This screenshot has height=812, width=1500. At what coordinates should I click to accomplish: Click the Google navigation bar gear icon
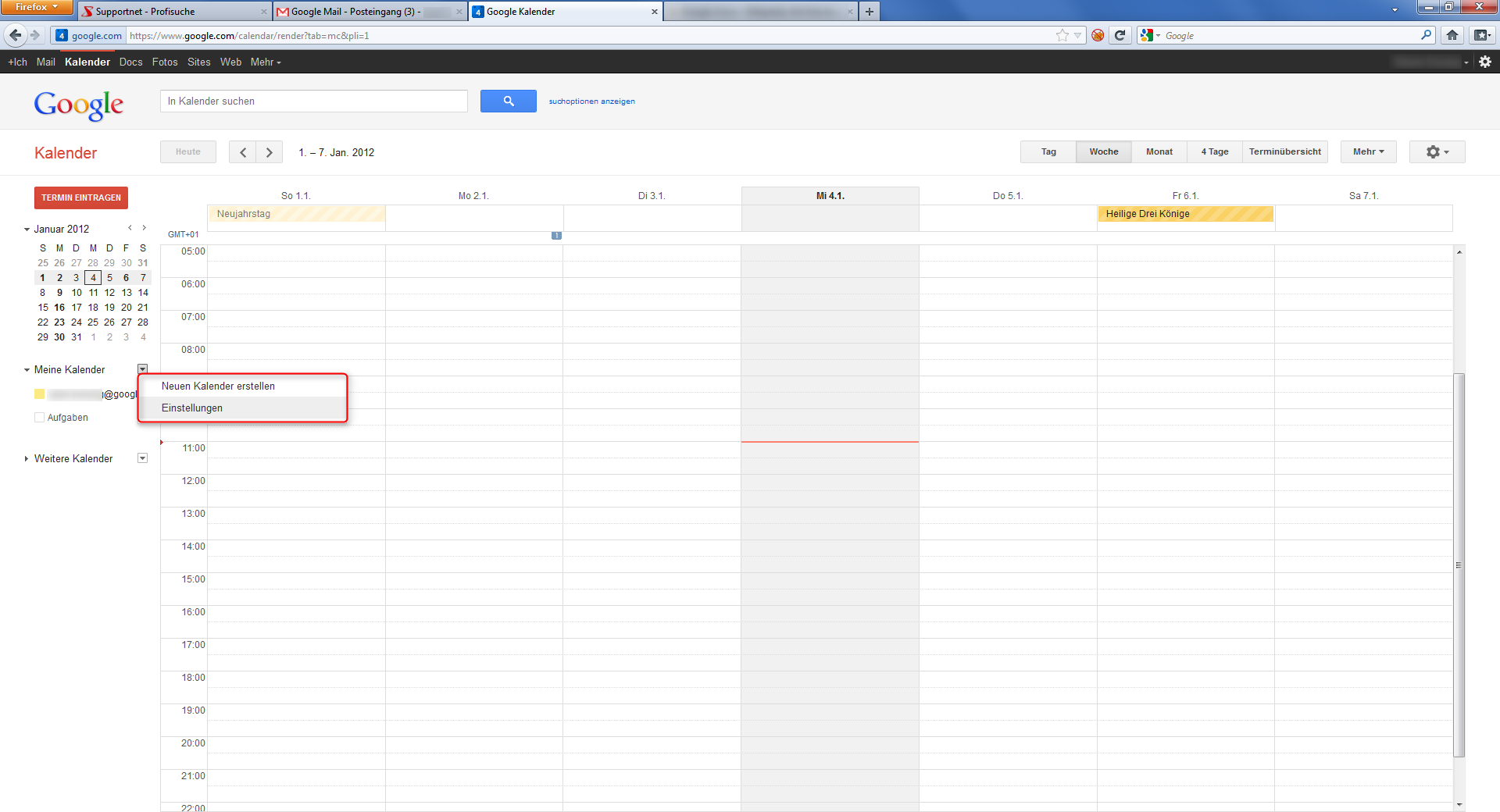pos(1484,62)
